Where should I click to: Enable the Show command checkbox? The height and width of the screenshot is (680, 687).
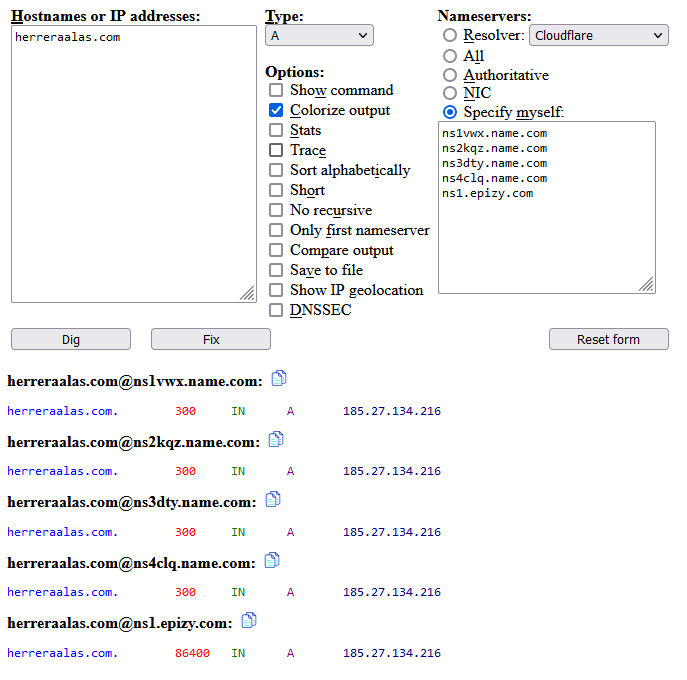[276, 90]
